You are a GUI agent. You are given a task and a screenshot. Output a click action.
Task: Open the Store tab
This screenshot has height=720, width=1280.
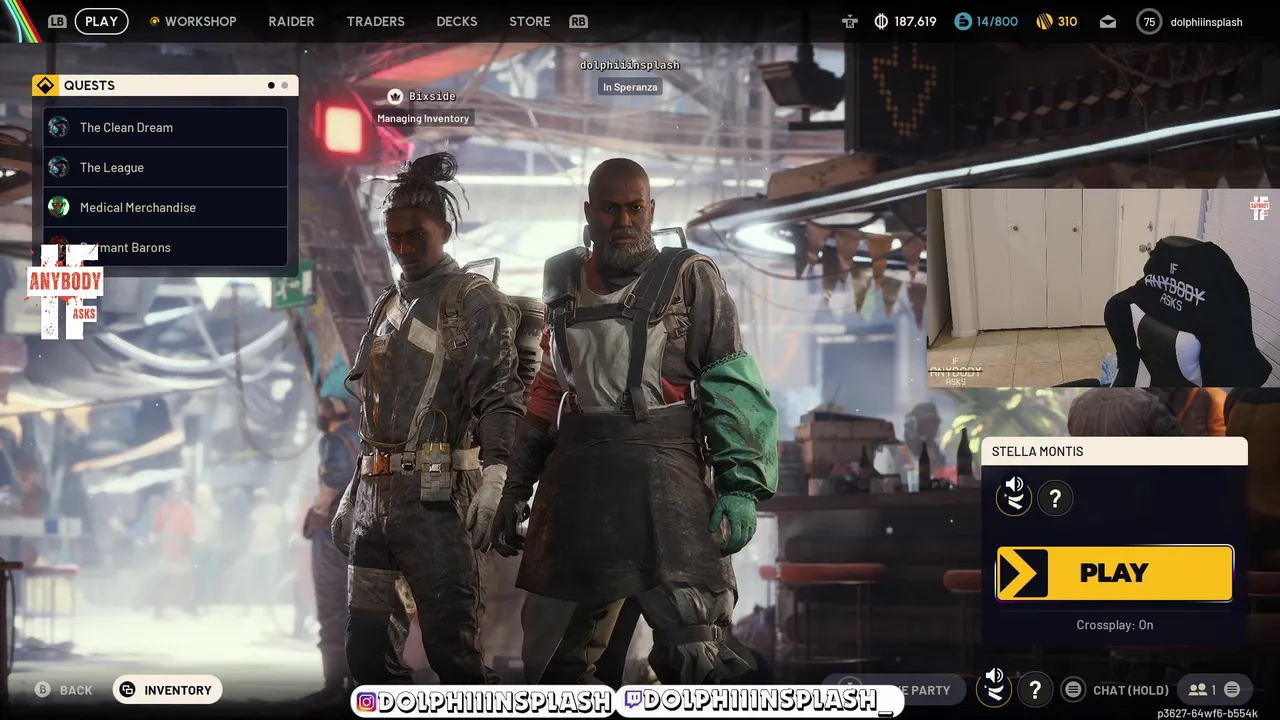click(x=529, y=21)
